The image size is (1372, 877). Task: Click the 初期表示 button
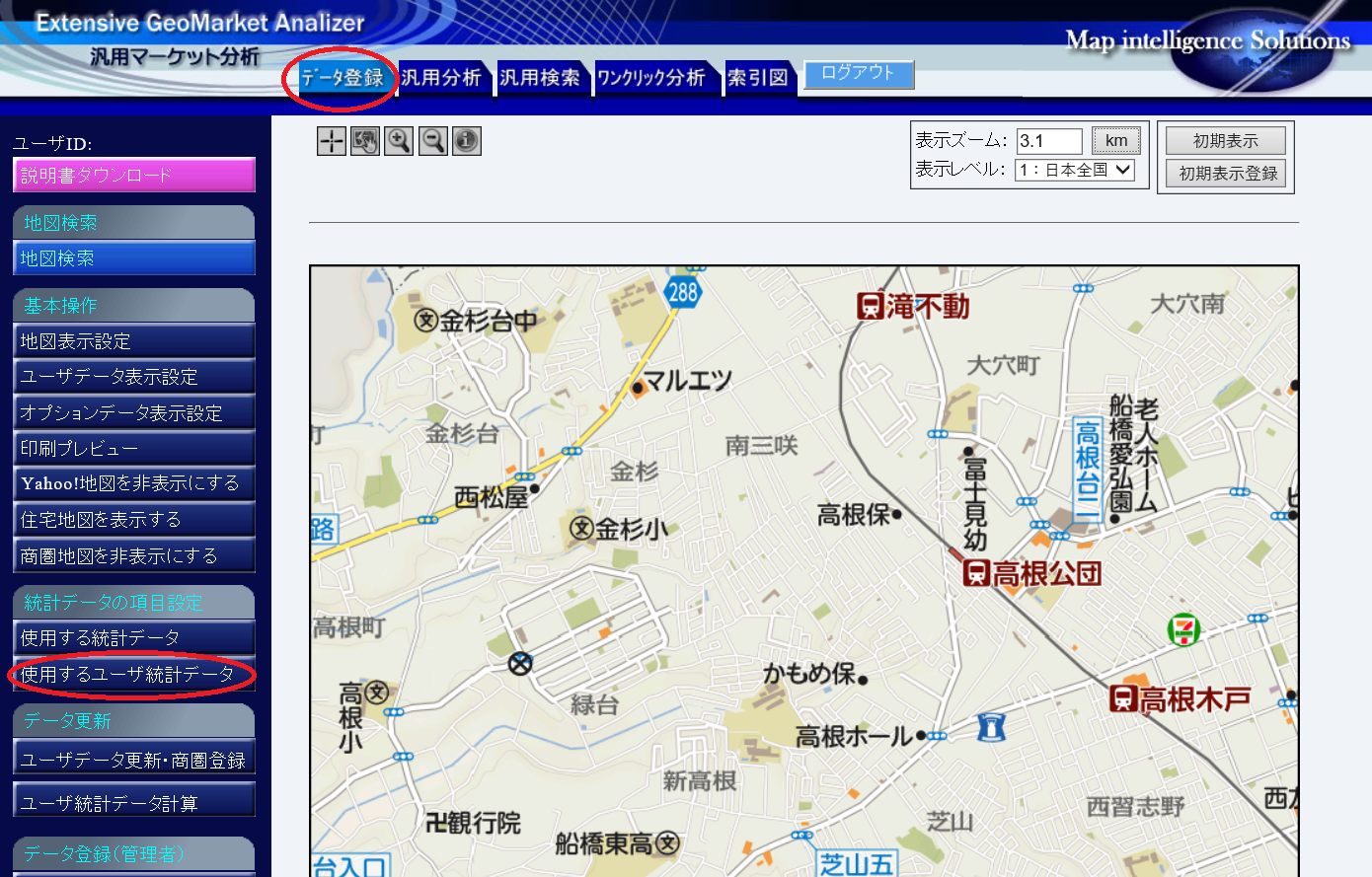[1226, 141]
